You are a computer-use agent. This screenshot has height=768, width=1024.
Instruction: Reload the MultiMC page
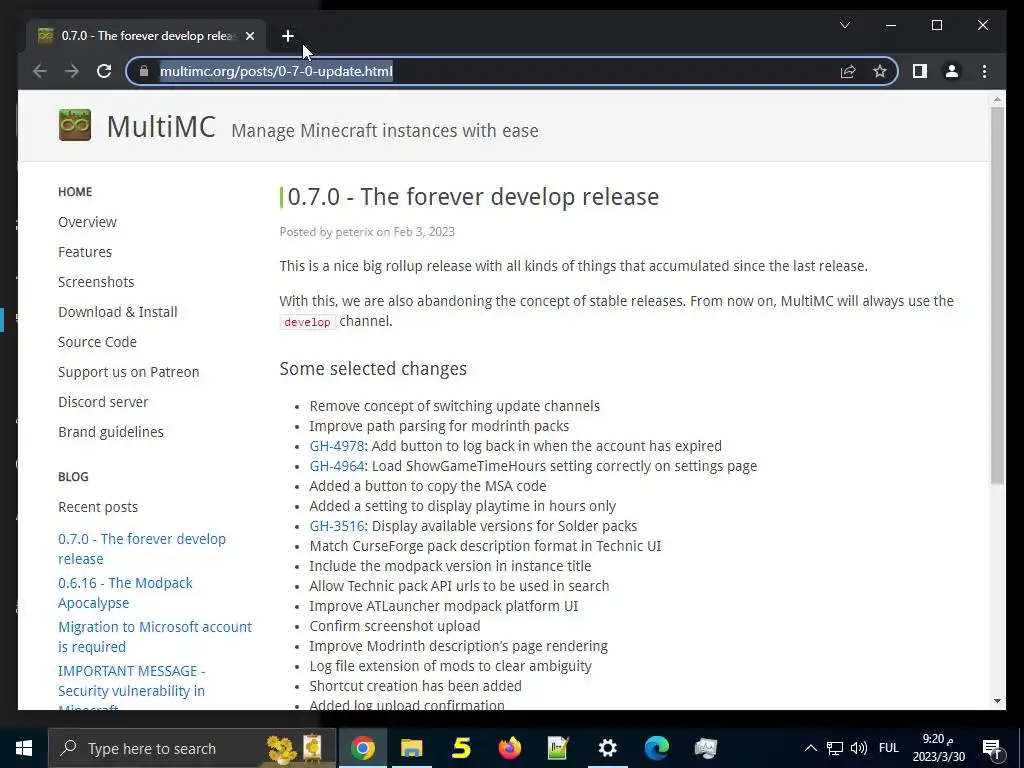(x=104, y=71)
